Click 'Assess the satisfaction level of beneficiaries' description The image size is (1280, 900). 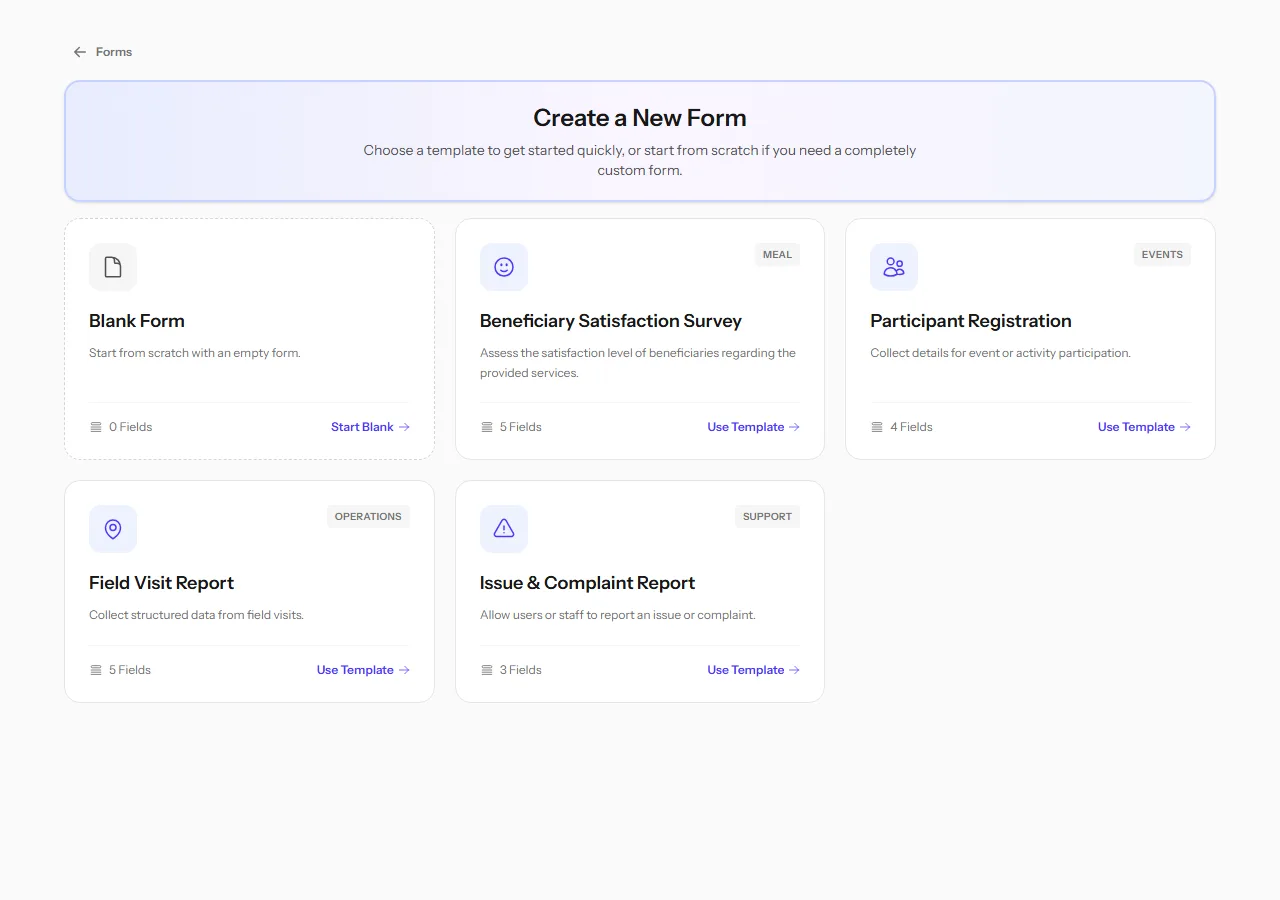[x=638, y=363]
